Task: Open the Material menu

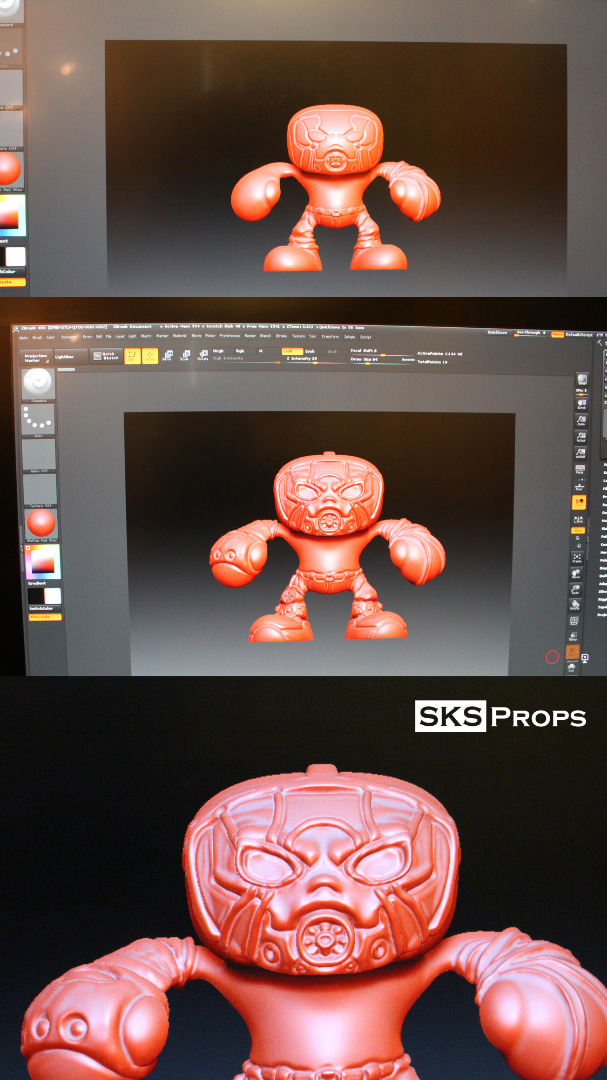Action: tap(179, 337)
